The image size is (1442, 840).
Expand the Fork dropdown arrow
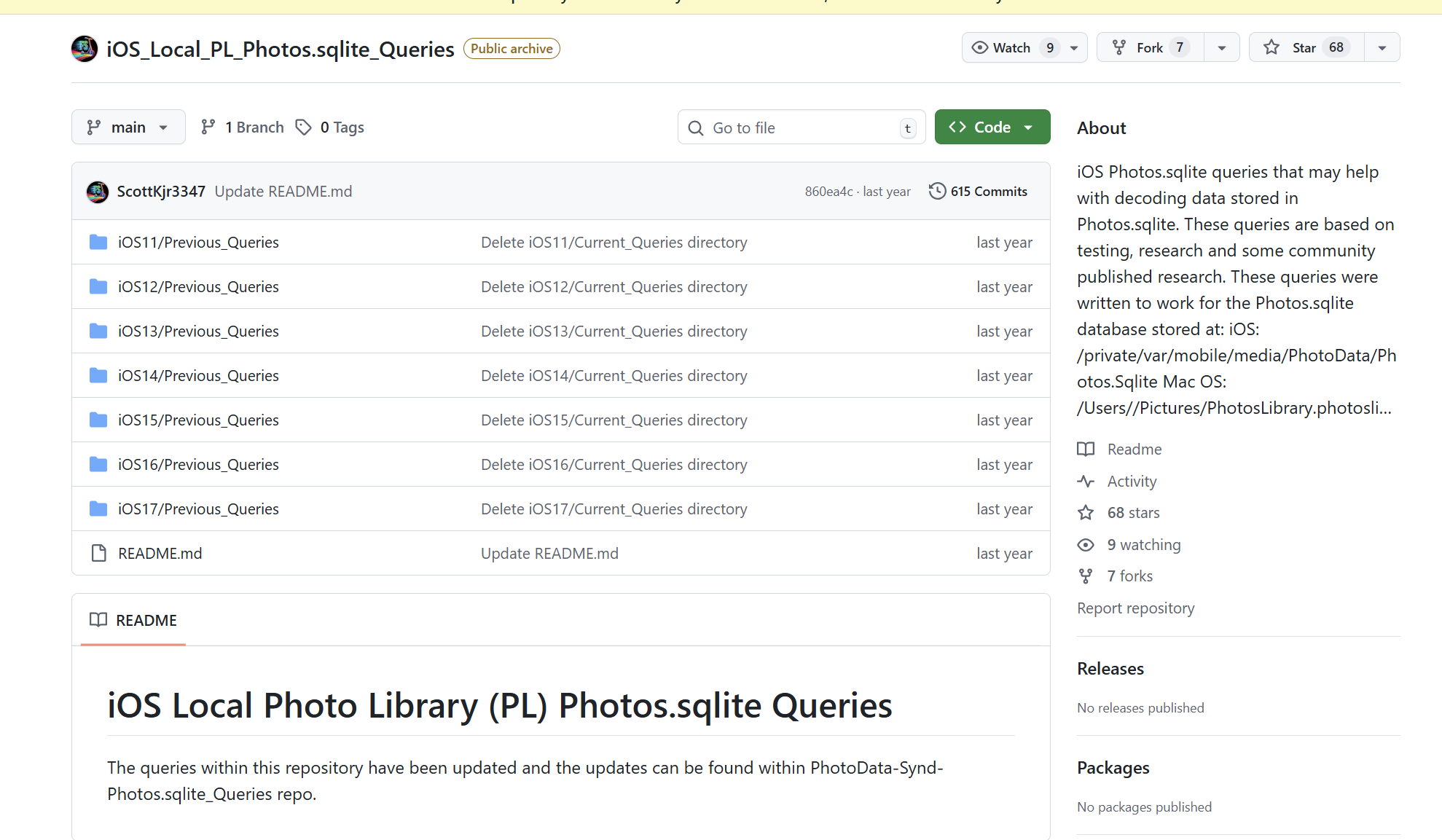[x=1222, y=48]
